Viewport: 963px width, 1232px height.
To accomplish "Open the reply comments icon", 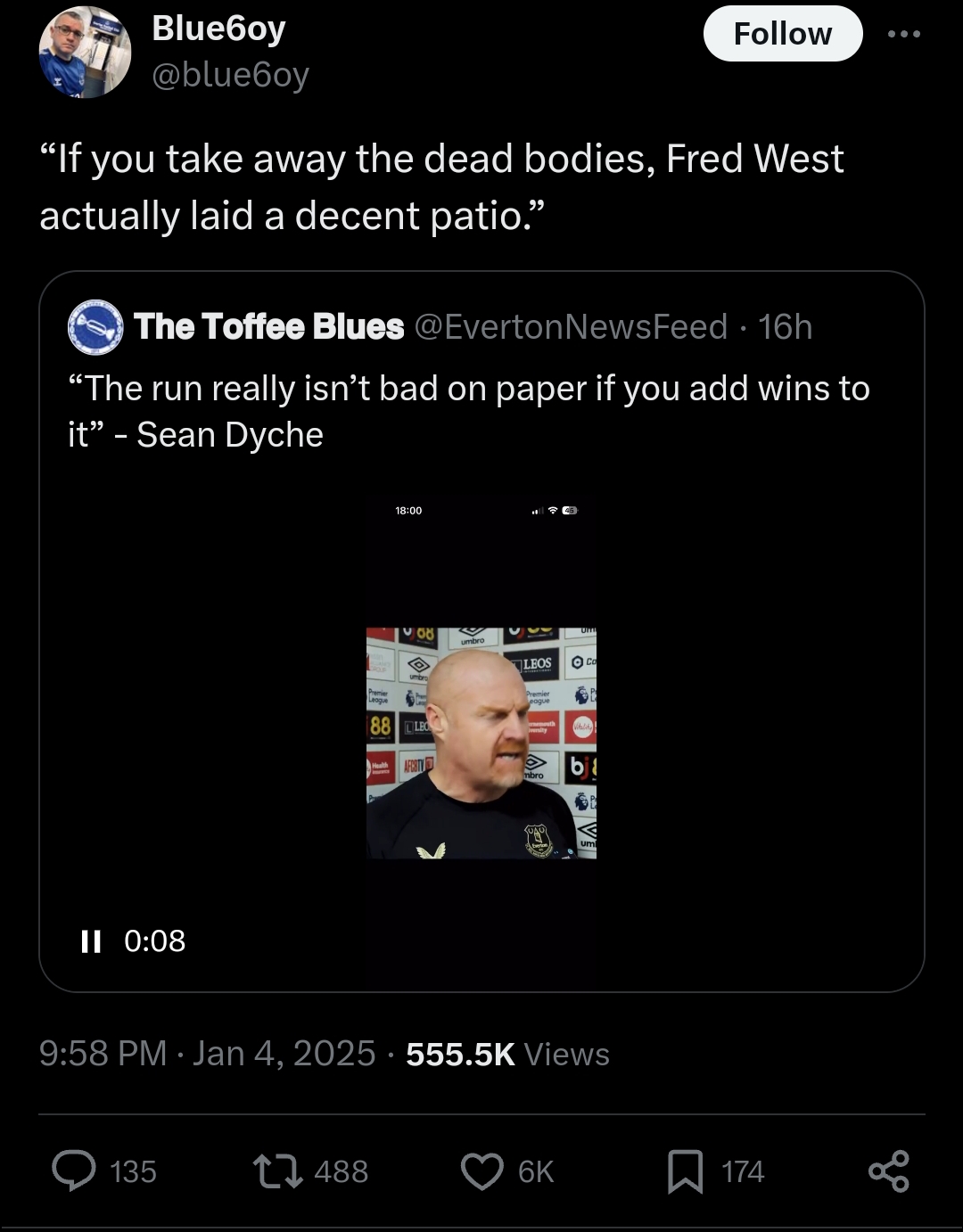I will 75,1170.
